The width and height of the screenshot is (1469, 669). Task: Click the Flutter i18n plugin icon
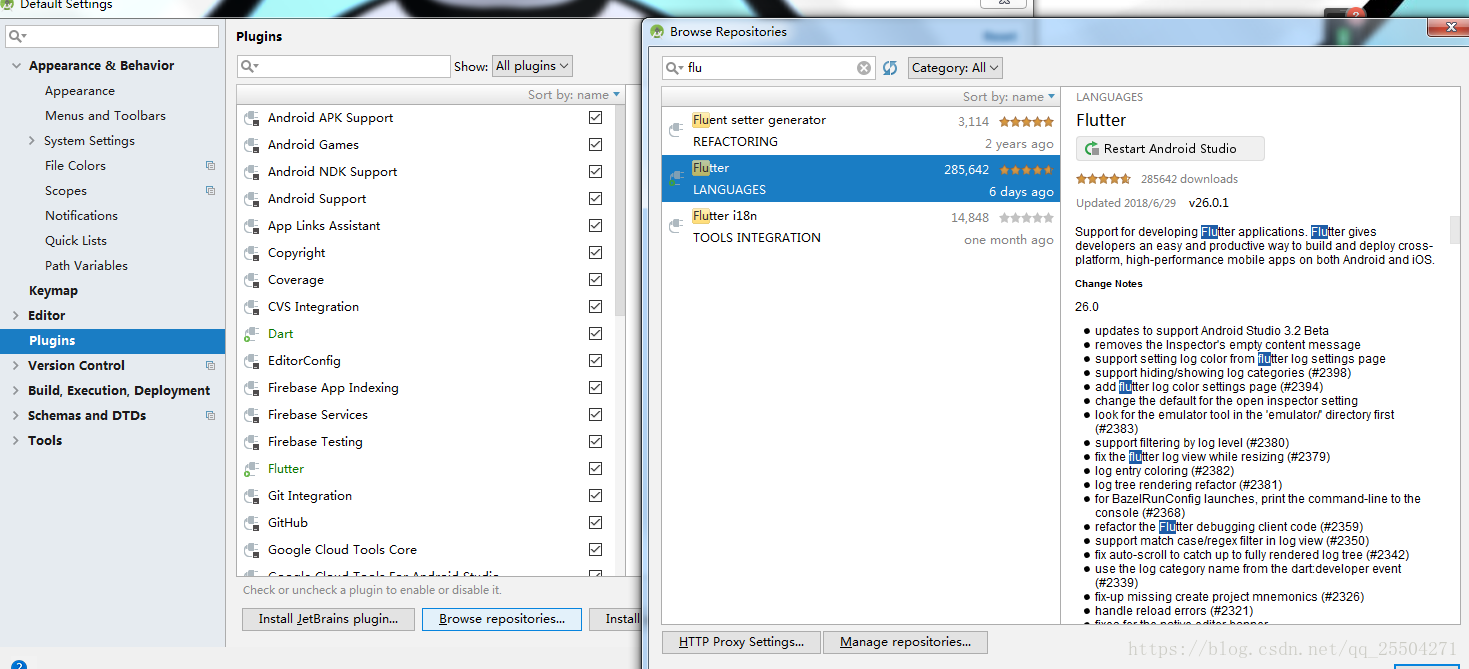click(x=677, y=227)
